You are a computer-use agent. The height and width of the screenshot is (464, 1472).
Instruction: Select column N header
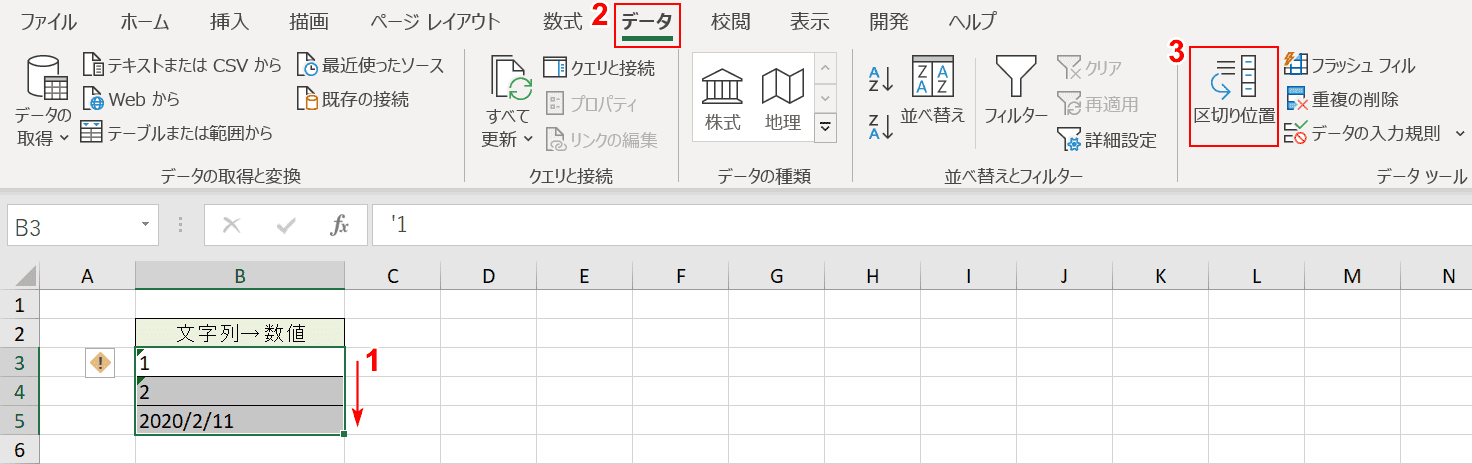1448,276
